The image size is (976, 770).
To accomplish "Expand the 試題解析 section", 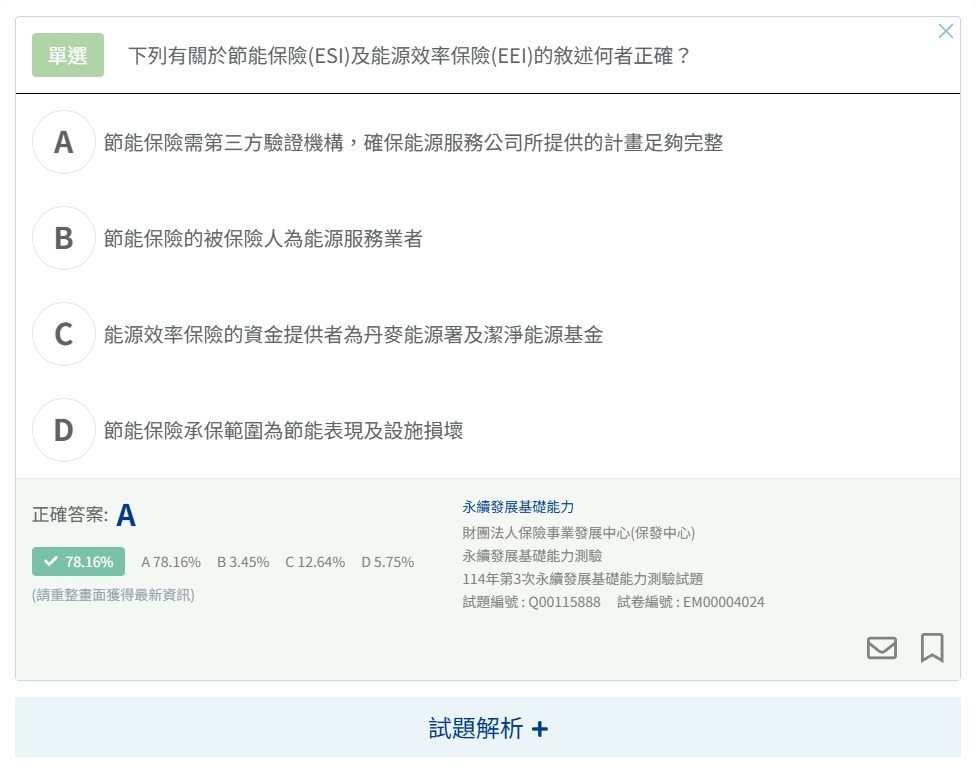I will click(488, 729).
